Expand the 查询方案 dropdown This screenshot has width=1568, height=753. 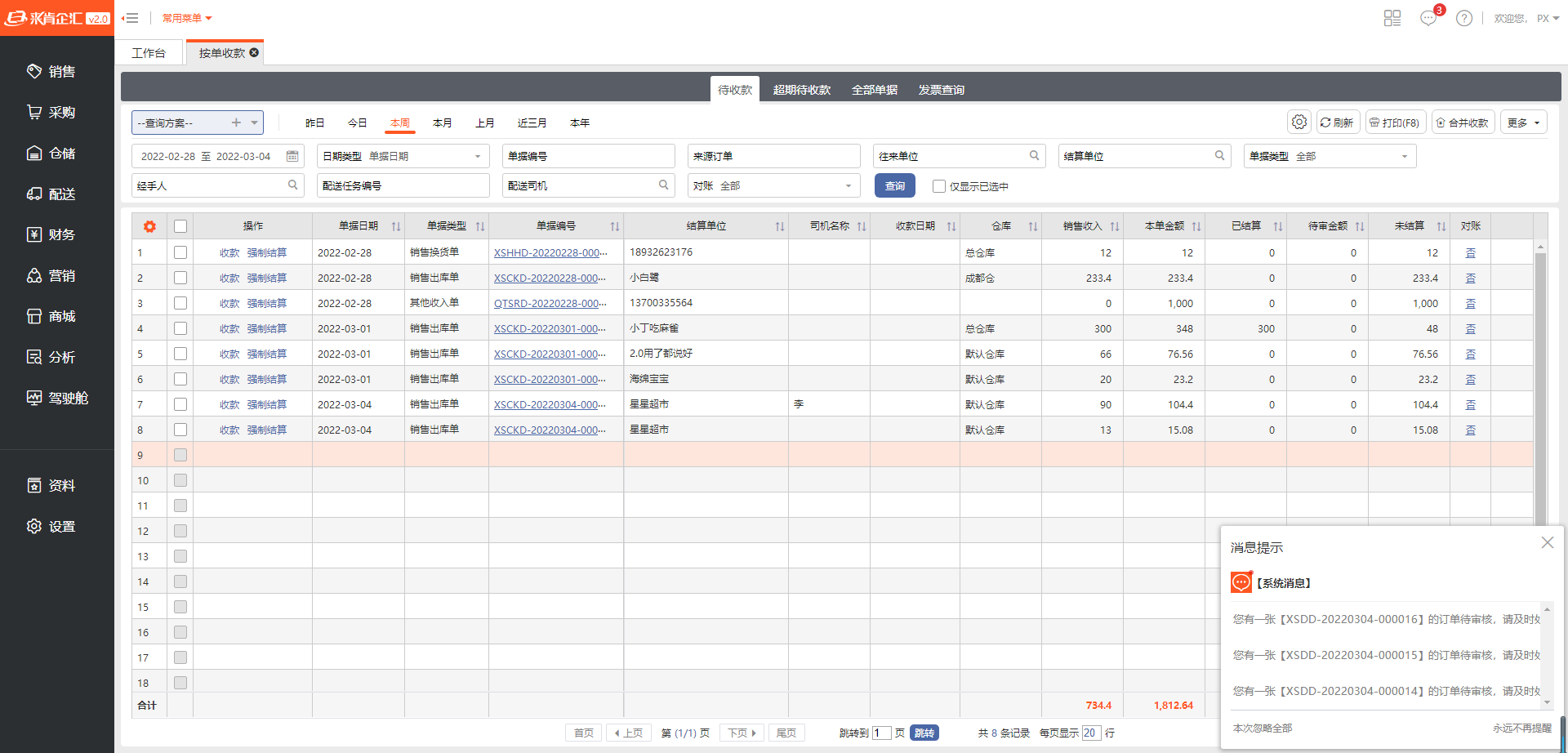point(255,123)
